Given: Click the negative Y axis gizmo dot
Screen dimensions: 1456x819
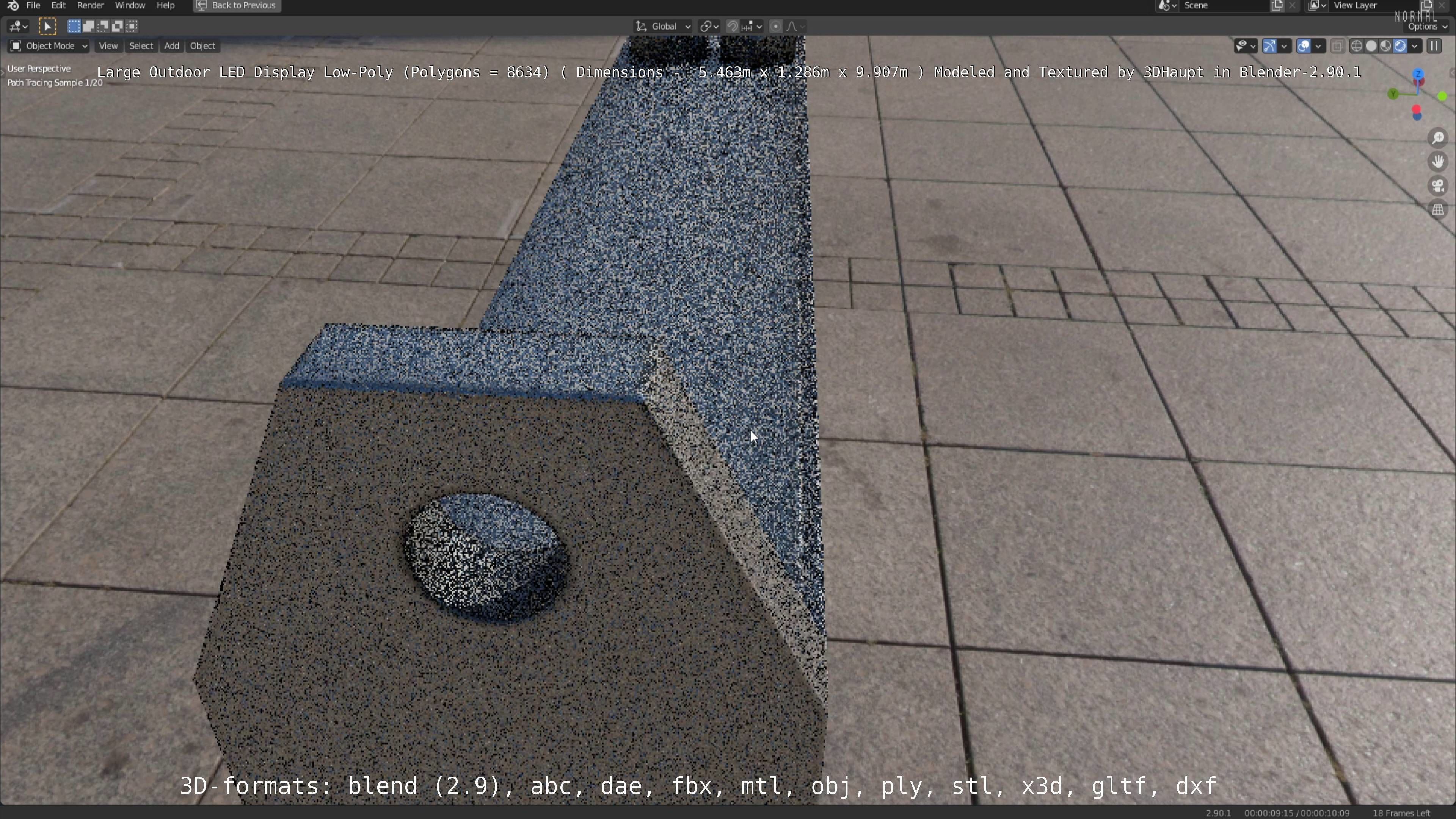Looking at the screenshot, I should click(1442, 97).
